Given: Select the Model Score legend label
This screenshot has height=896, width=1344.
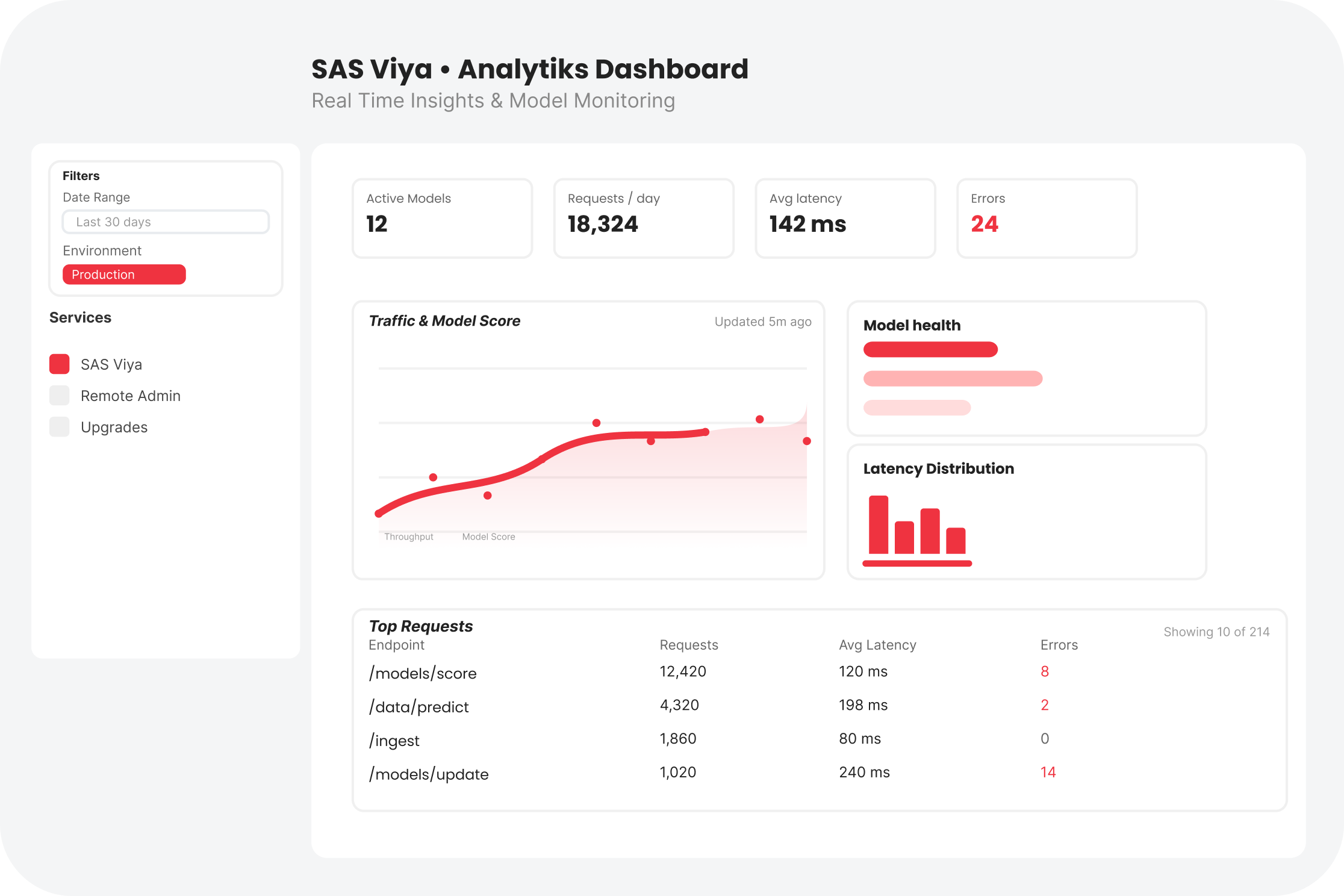Looking at the screenshot, I should (488, 537).
